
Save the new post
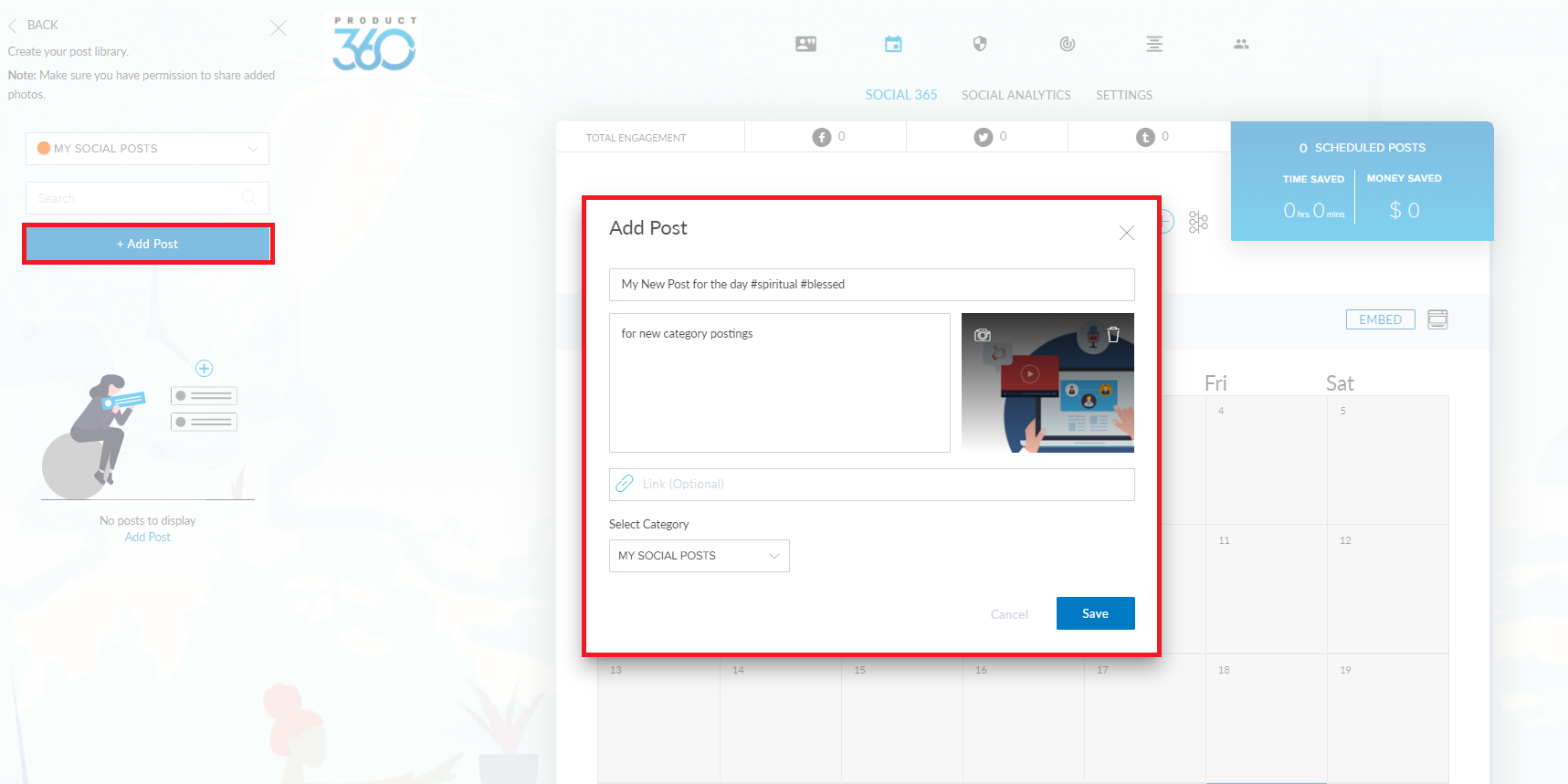pyautogui.click(x=1095, y=613)
